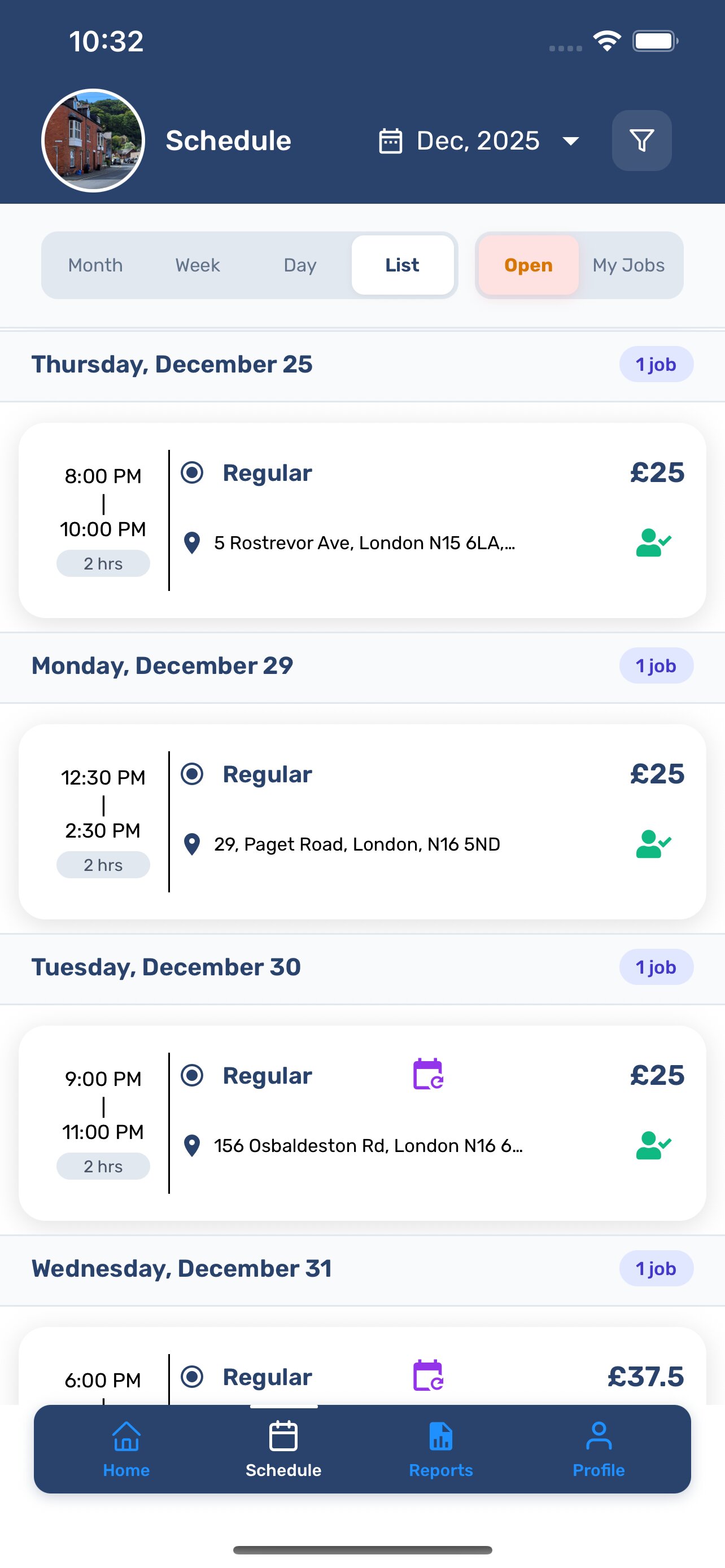Tap the calendar icon beside Dec, 2025
725x1568 pixels.
tap(390, 141)
